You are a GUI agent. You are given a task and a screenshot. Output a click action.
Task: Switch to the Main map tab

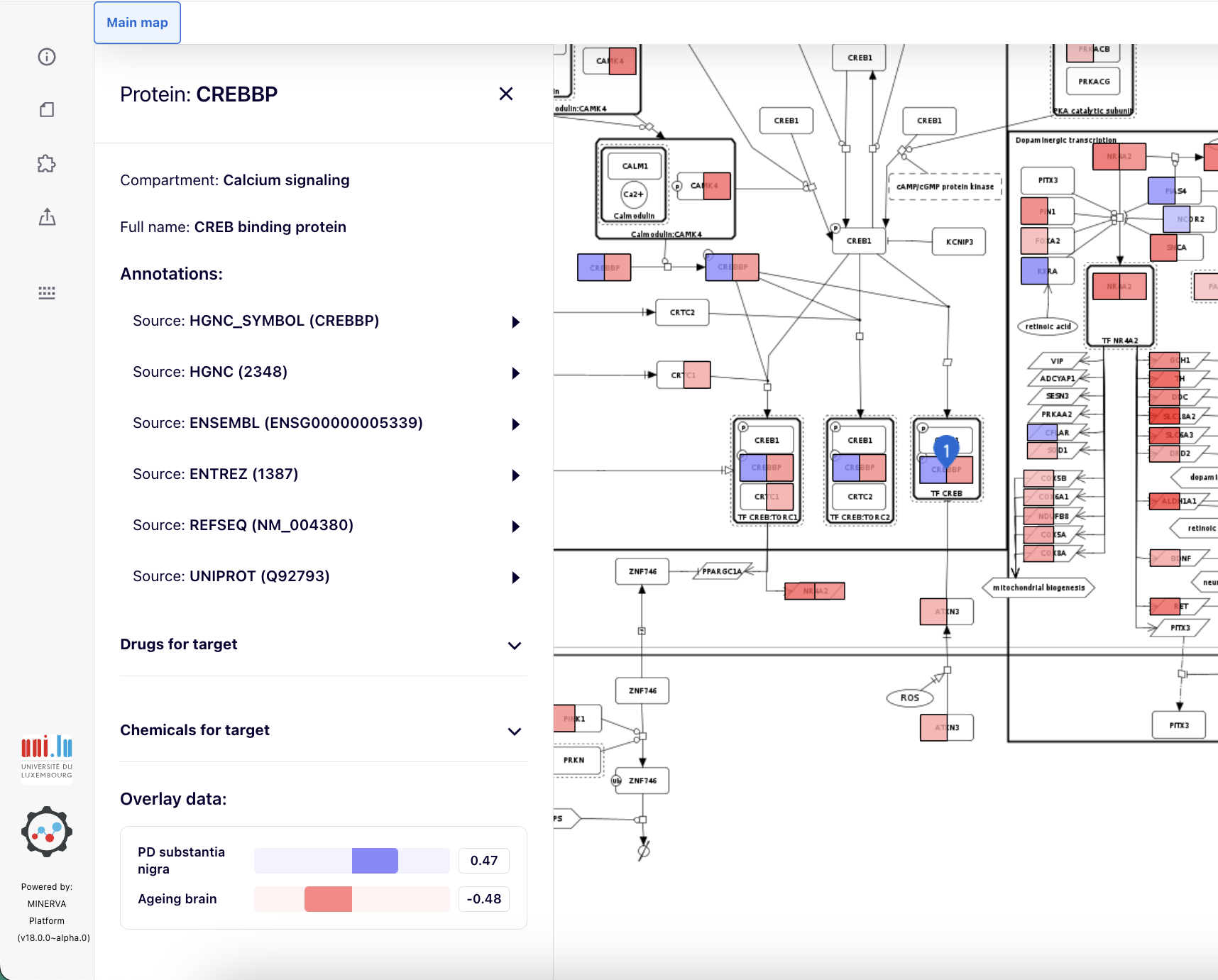tap(137, 23)
